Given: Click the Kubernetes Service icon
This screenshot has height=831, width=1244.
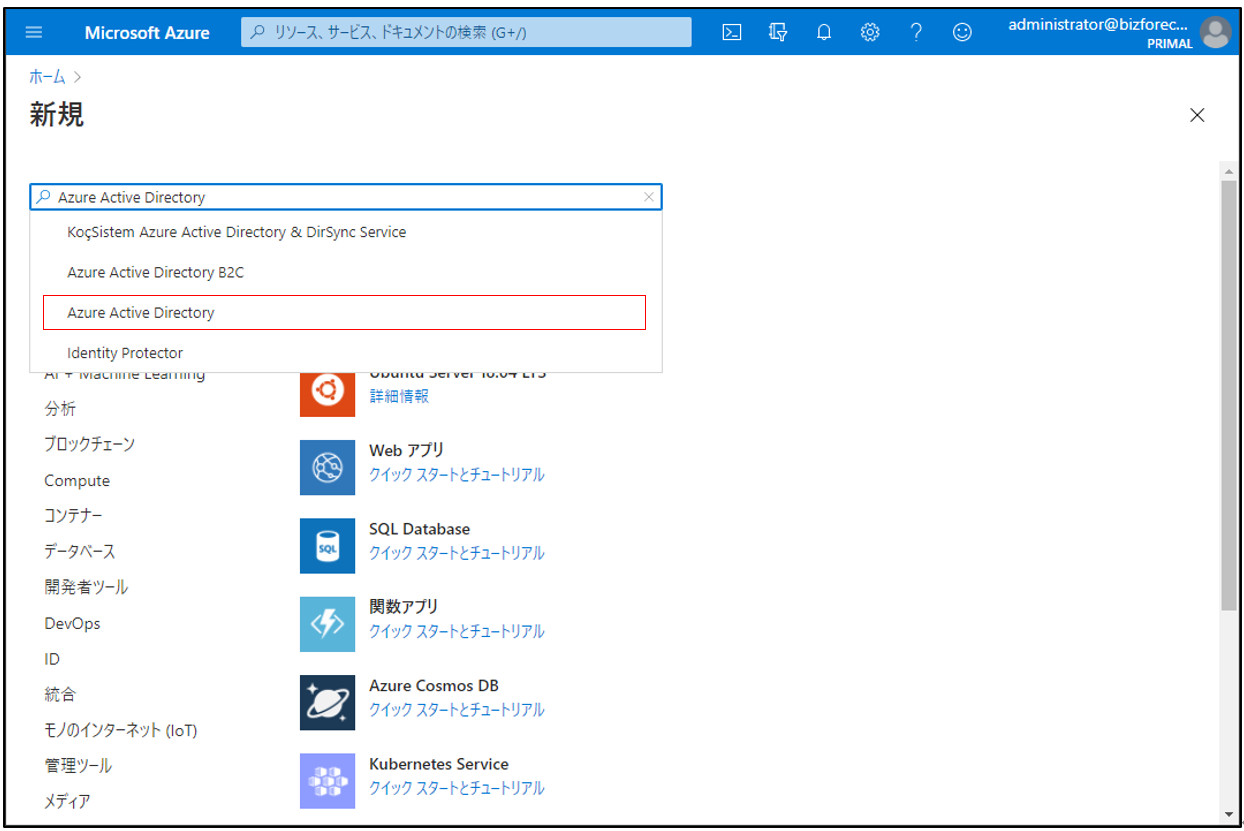Looking at the screenshot, I should pos(327,780).
